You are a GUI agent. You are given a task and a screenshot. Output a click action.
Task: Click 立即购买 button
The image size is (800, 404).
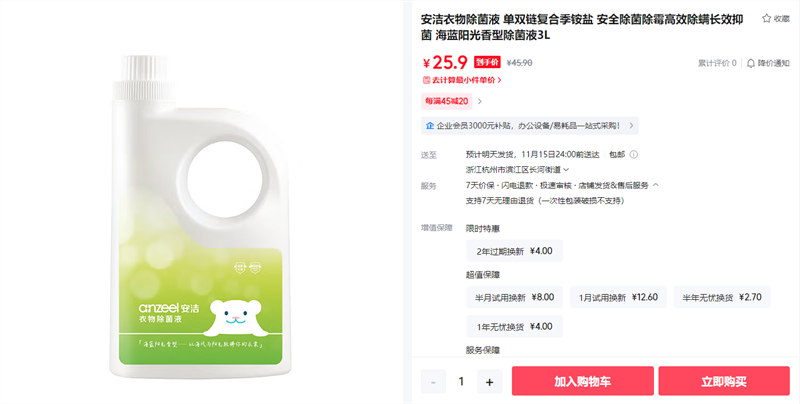pos(724,381)
